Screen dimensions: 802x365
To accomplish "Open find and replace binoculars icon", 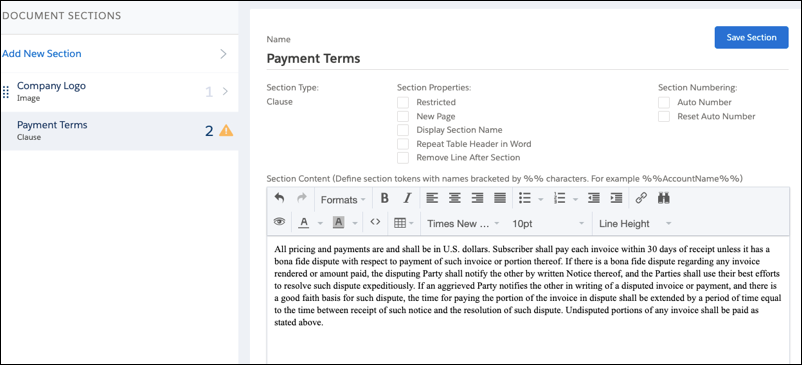I will [x=664, y=198].
